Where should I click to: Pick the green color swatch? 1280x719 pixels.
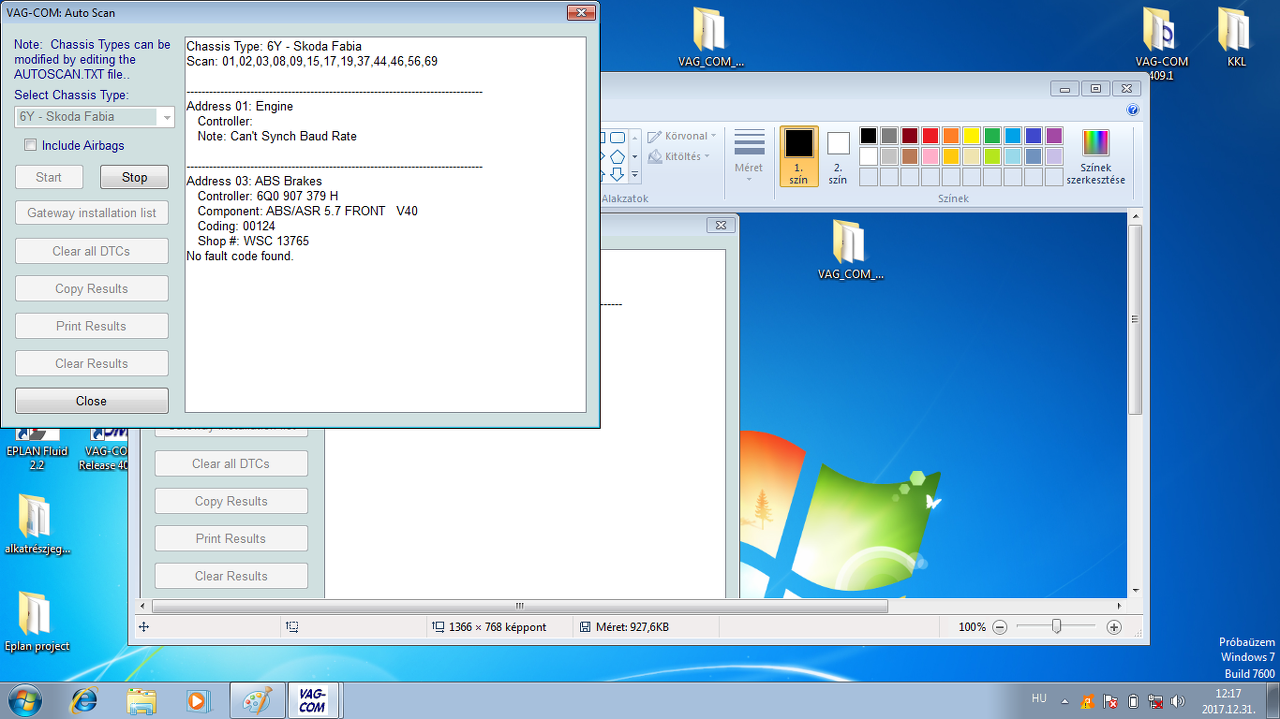(x=992, y=136)
